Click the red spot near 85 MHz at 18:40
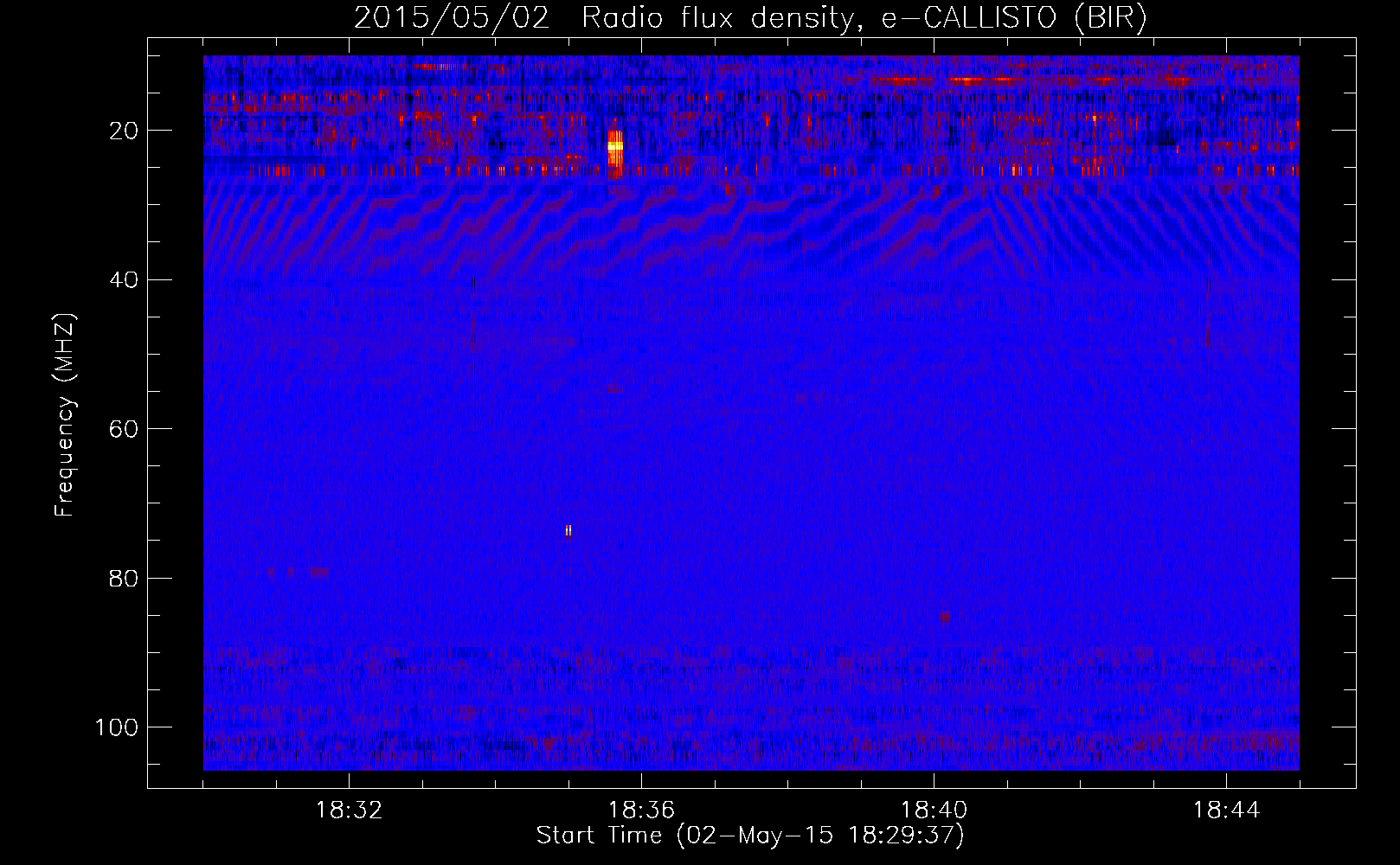This screenshot has height=865, width=1400. (x=944, y=617)
